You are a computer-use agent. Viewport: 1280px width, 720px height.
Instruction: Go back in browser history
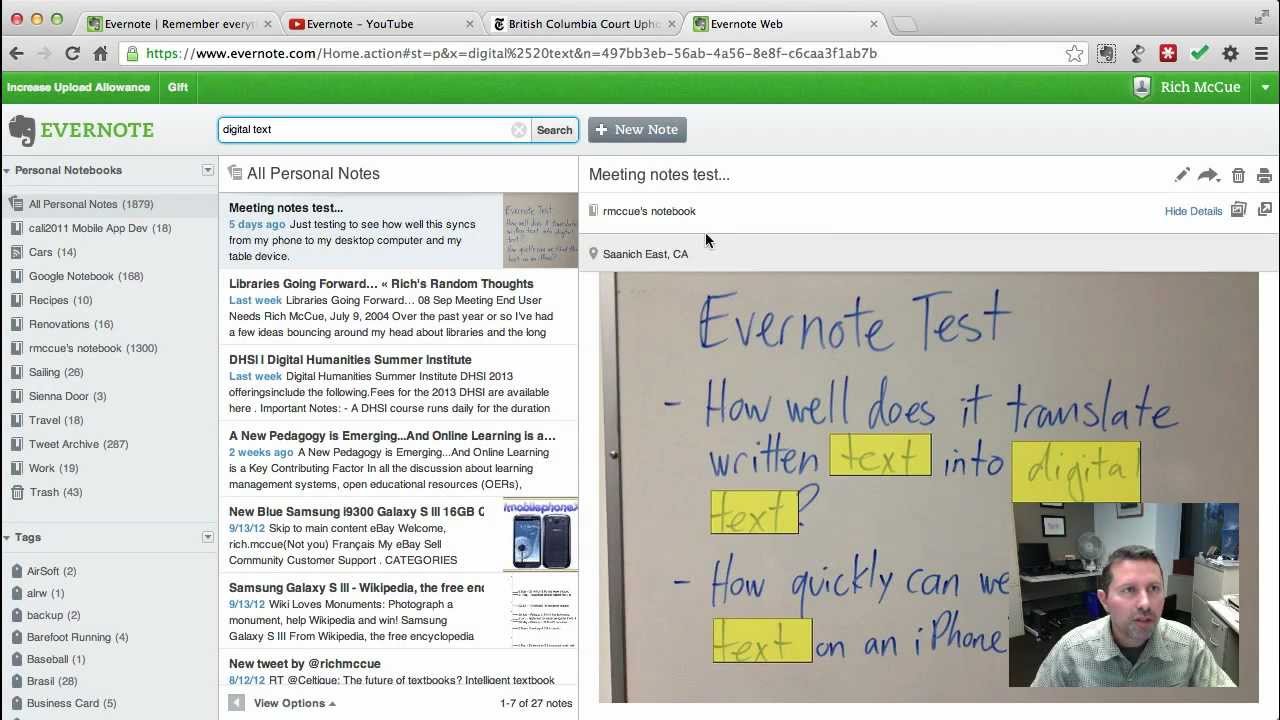click(16, 54)
